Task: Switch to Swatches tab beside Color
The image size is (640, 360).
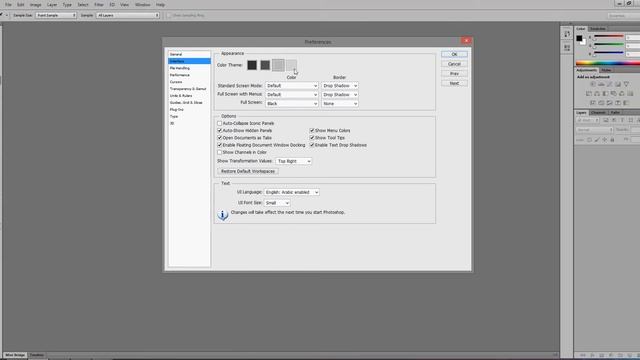Action: [x=598, y=29]
